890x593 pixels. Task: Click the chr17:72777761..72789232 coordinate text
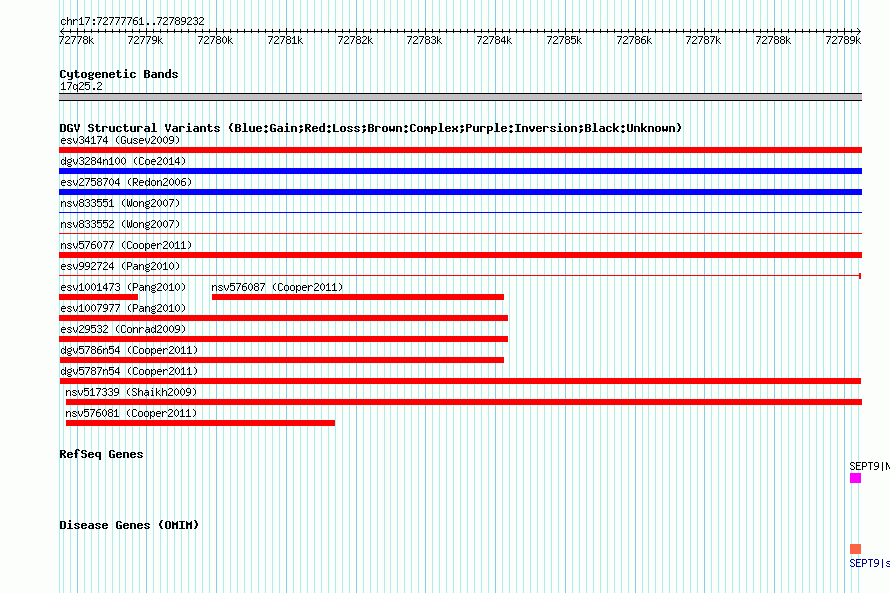[132, 21]
